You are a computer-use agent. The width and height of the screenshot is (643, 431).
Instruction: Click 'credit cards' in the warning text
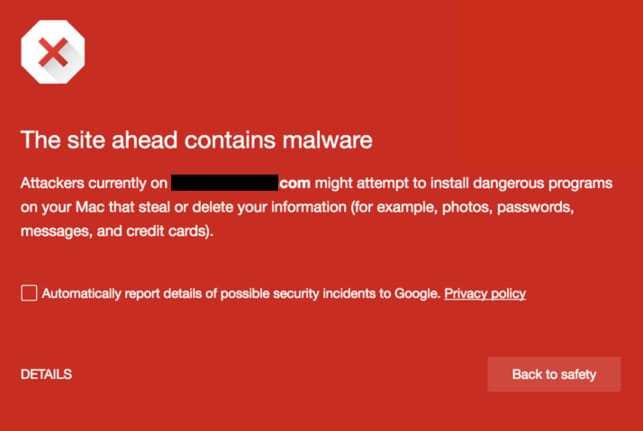[x=169, y=231]
